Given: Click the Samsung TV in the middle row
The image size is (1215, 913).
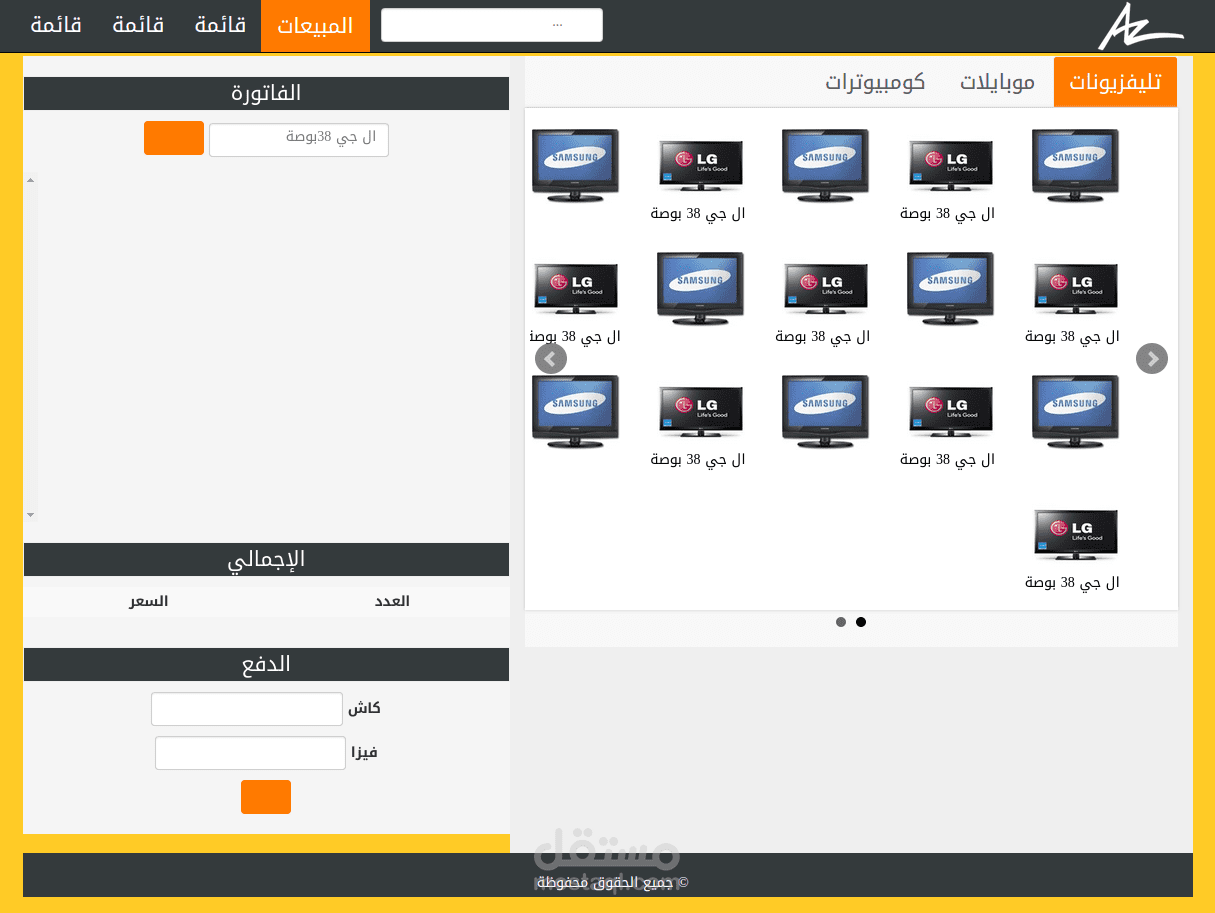Looking at the screenshot, I should tap(700, 289).
